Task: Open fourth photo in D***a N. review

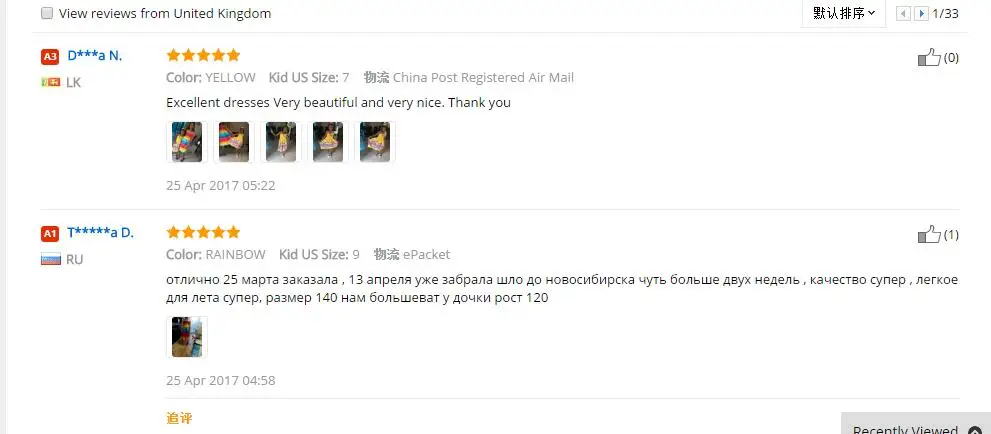Action: tap(328, 142)
